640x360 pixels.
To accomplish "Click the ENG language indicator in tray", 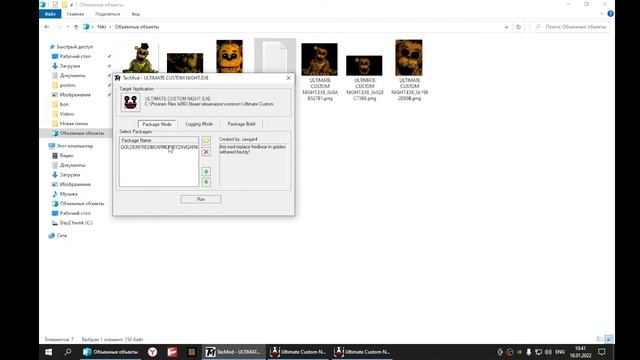I will [560, 352].
